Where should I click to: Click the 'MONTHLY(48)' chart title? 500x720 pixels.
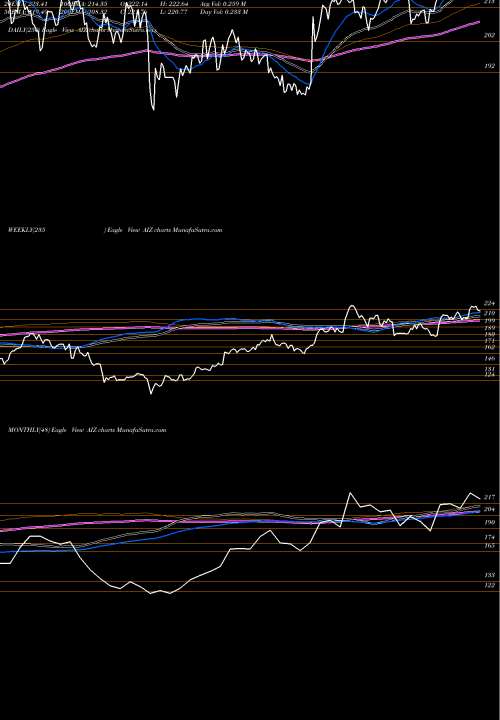pyautogui.click(x=29, y=430)
